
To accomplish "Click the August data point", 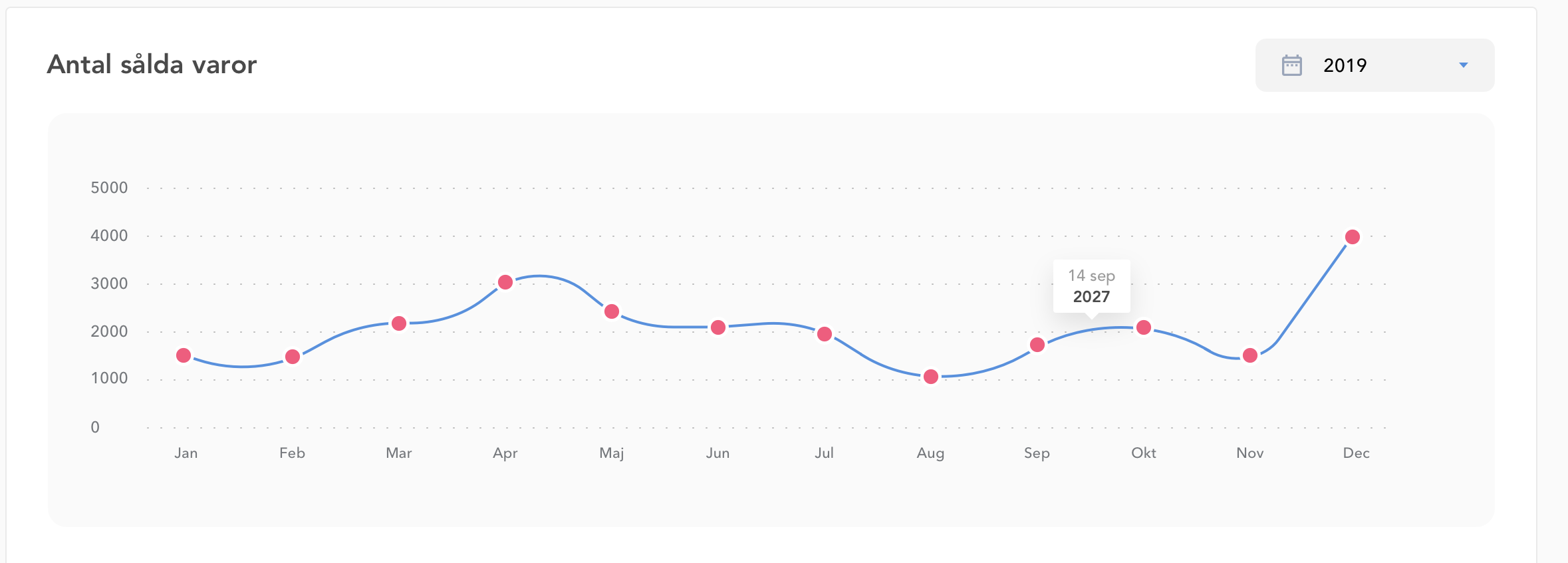I will tap(931, 377).
